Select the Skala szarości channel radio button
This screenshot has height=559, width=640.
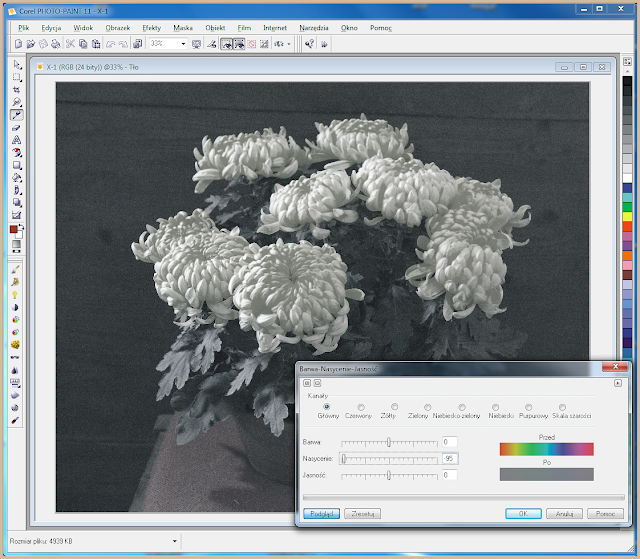(562, 407)
